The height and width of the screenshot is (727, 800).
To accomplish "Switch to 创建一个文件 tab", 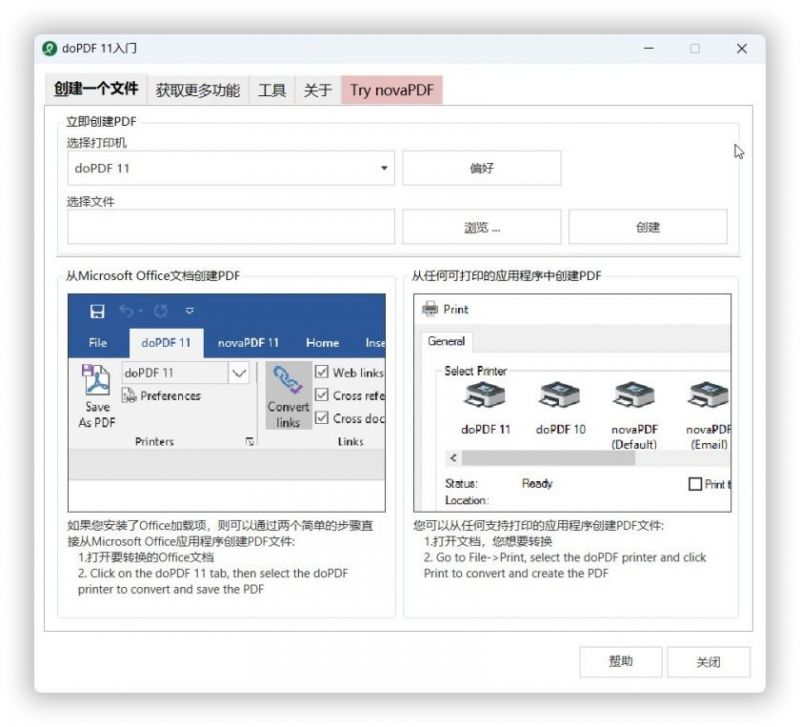I will (x=96, y=89).
